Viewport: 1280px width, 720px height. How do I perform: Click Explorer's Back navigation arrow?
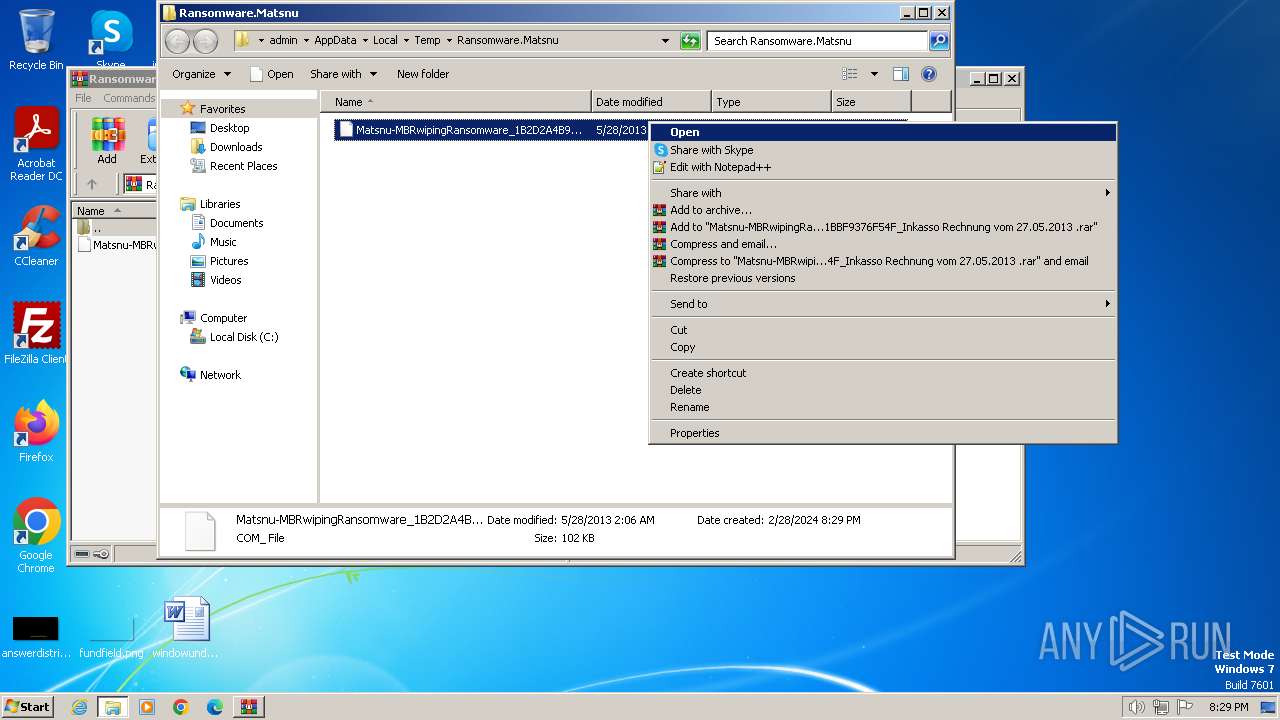coord(177,41)
